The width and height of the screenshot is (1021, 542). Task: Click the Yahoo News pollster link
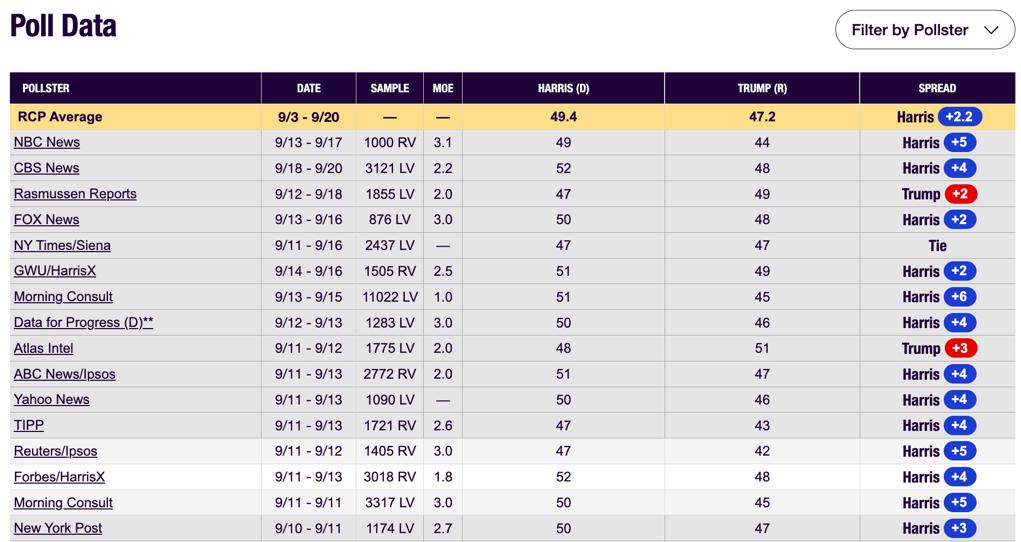[x=51, y=400]
